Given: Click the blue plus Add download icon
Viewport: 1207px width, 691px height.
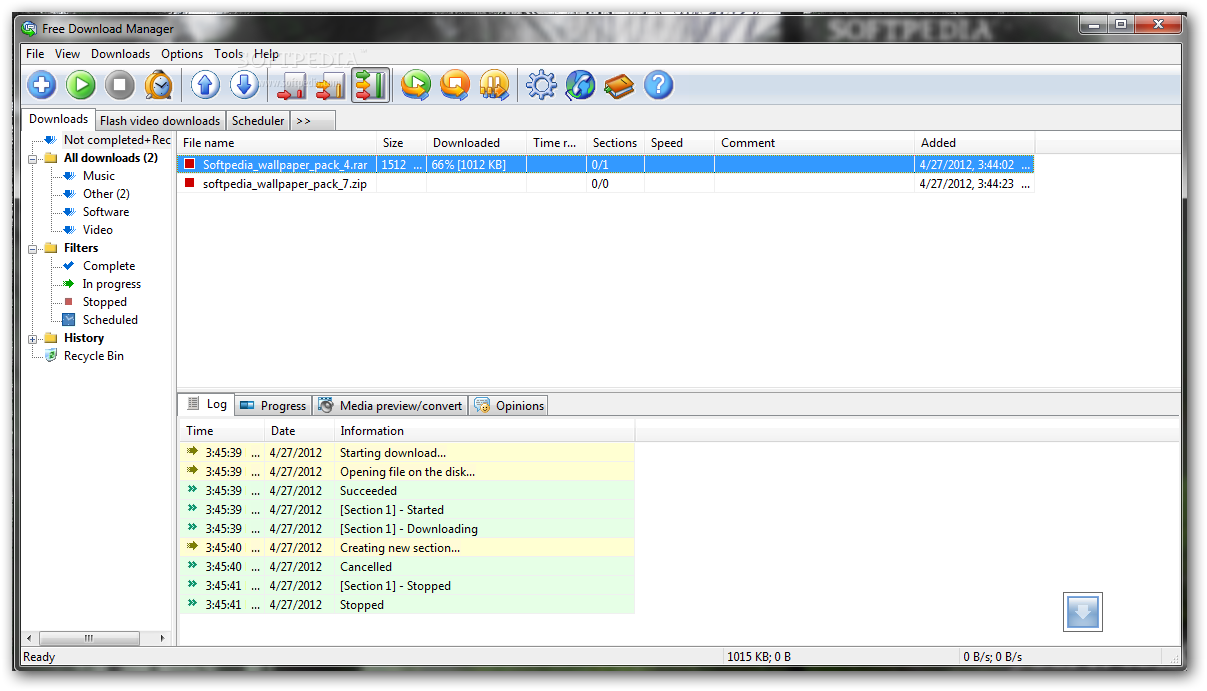Looking at the screenshot, I should tap(42, 86).
